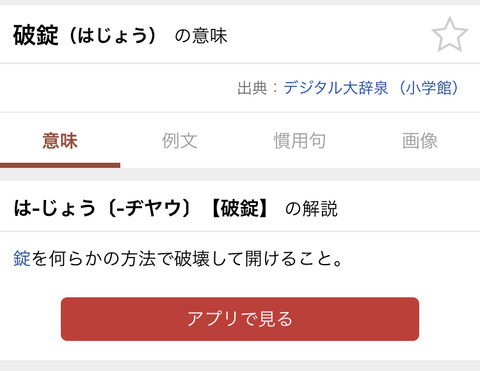Click the の解説 text in heading

[x=311, y=209]
